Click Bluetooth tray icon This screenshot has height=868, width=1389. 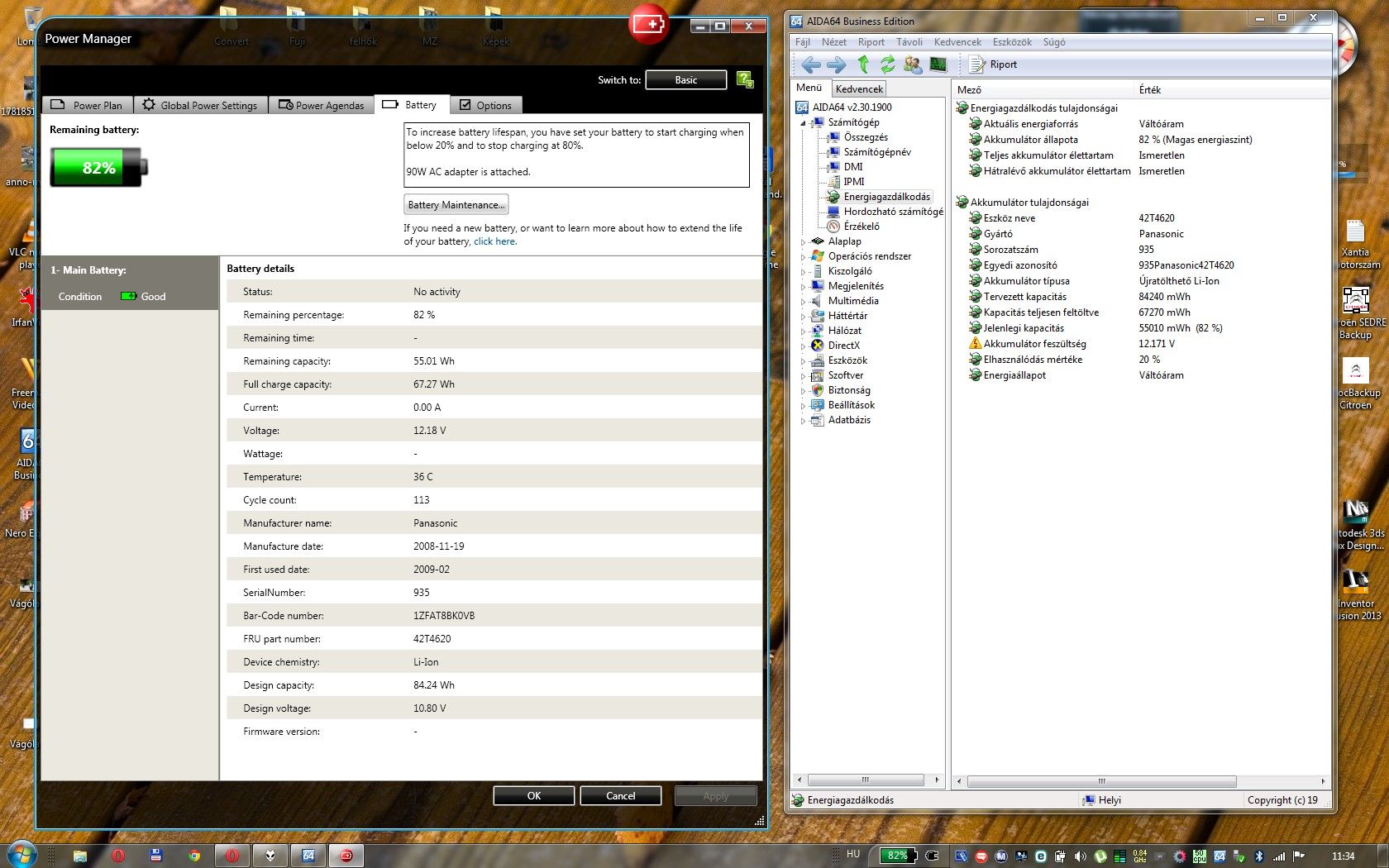point(1259,856)
